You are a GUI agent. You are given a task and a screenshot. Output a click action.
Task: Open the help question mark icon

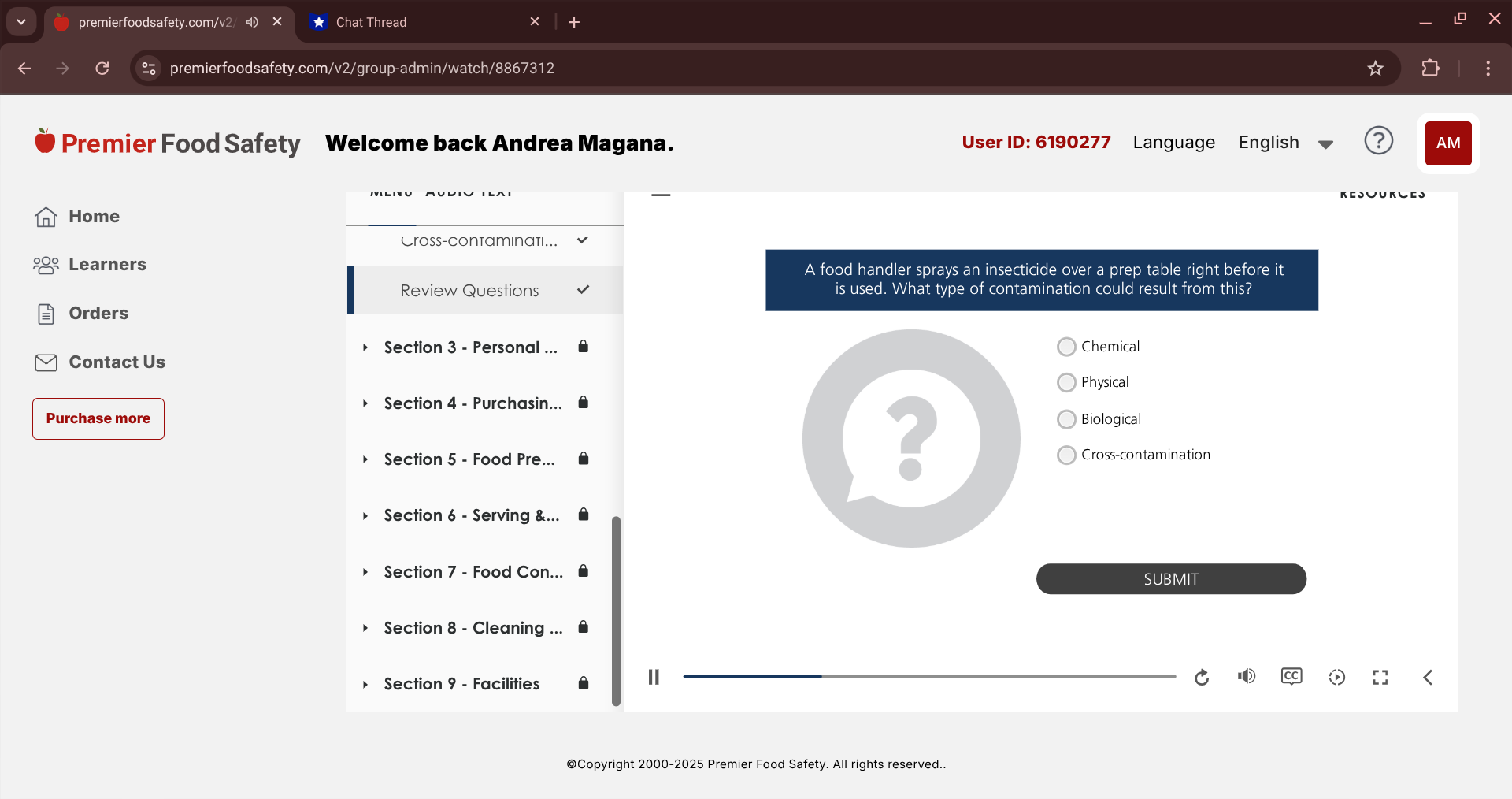pyautogui.click(x=1379, y=141)
